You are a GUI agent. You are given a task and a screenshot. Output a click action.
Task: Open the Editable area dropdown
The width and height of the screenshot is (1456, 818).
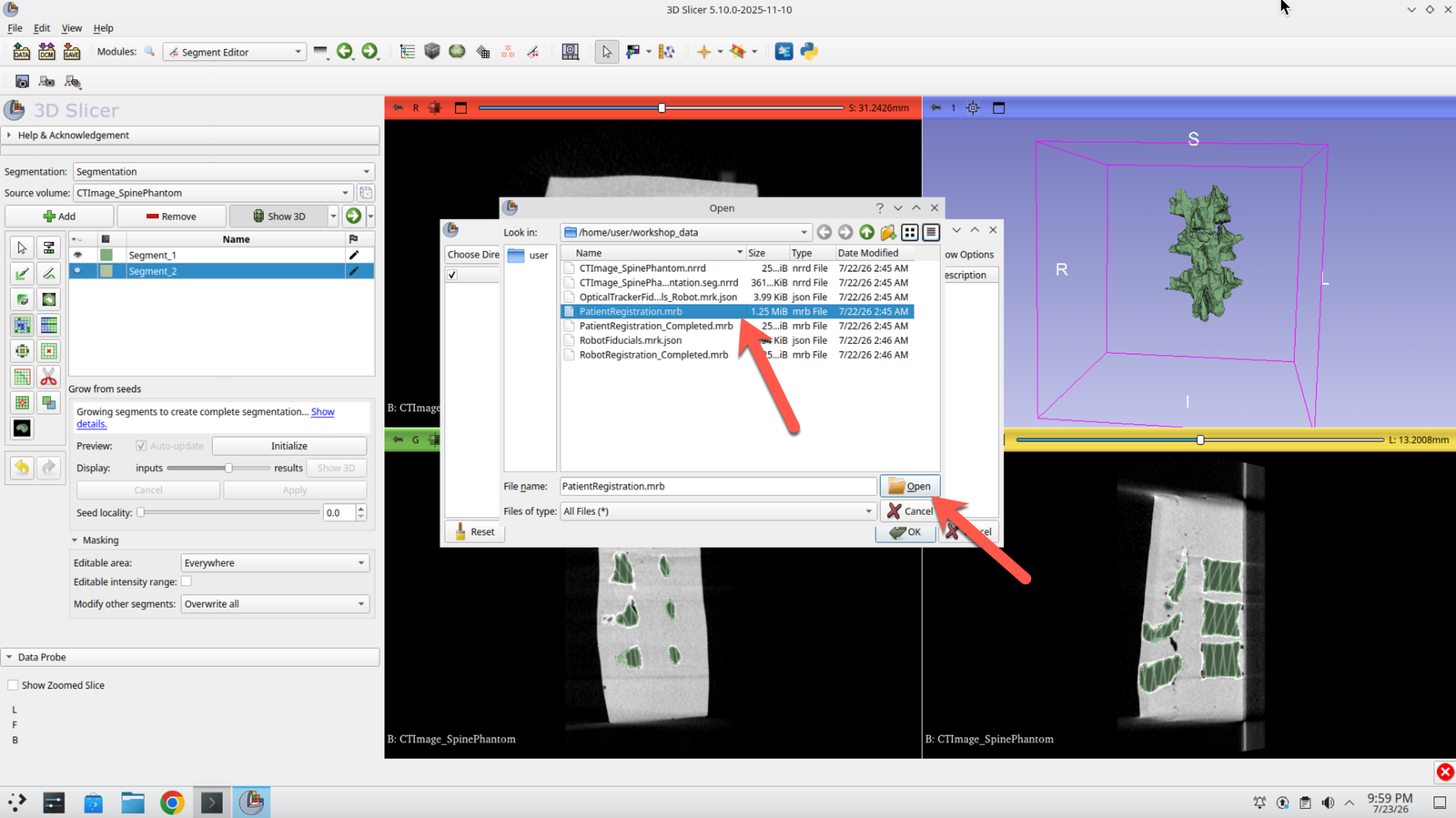pos(275,563)
